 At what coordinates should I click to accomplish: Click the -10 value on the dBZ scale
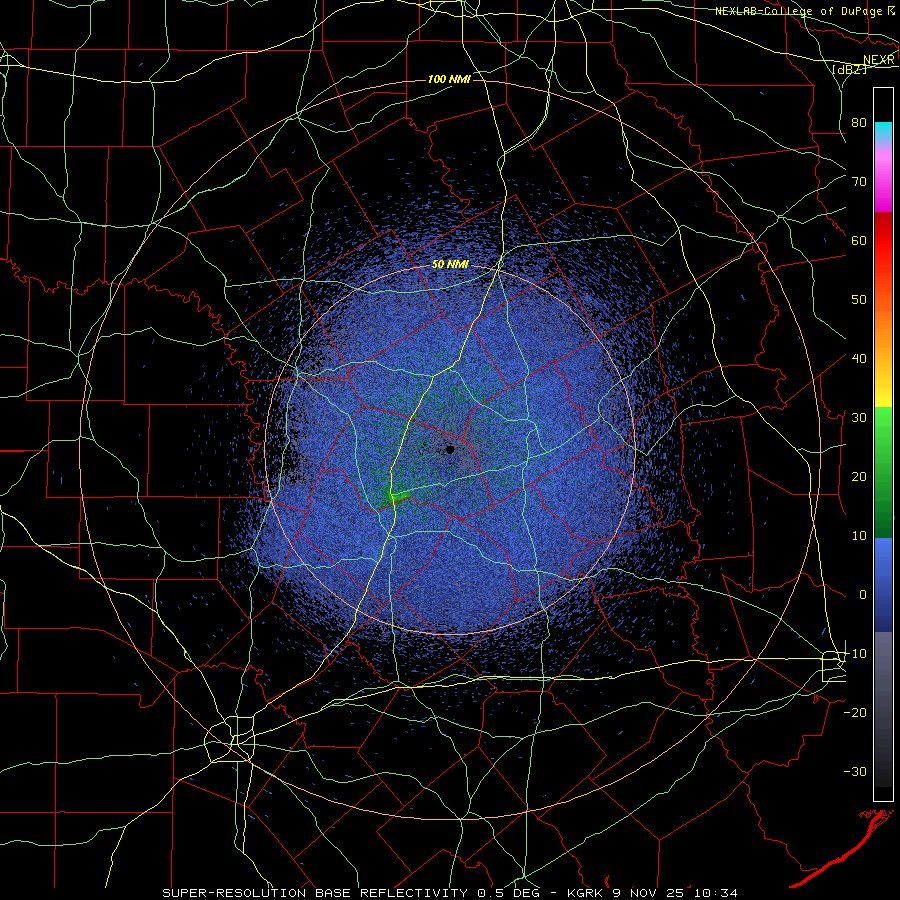tap(855, 653)
